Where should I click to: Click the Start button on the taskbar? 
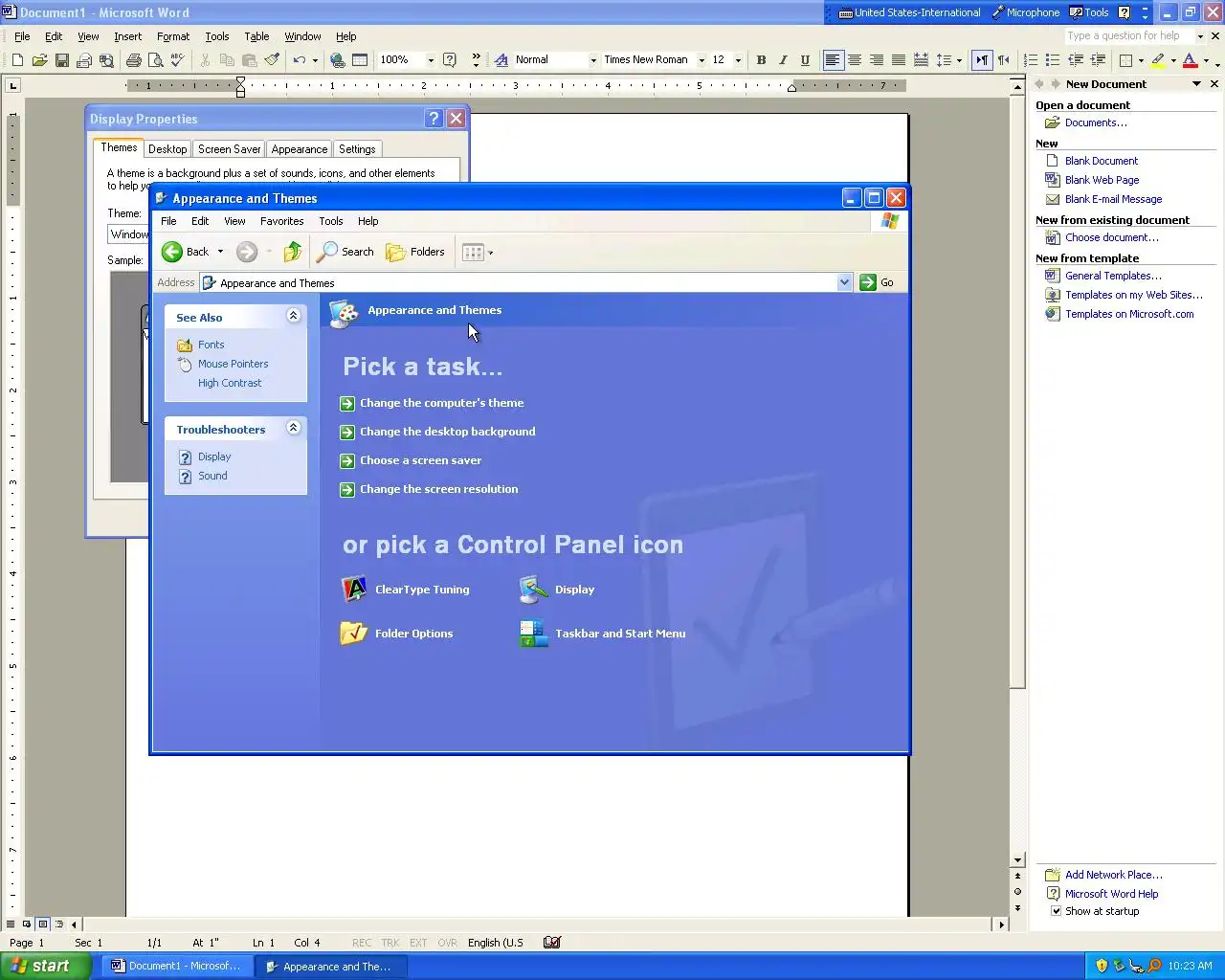(44, 966)
